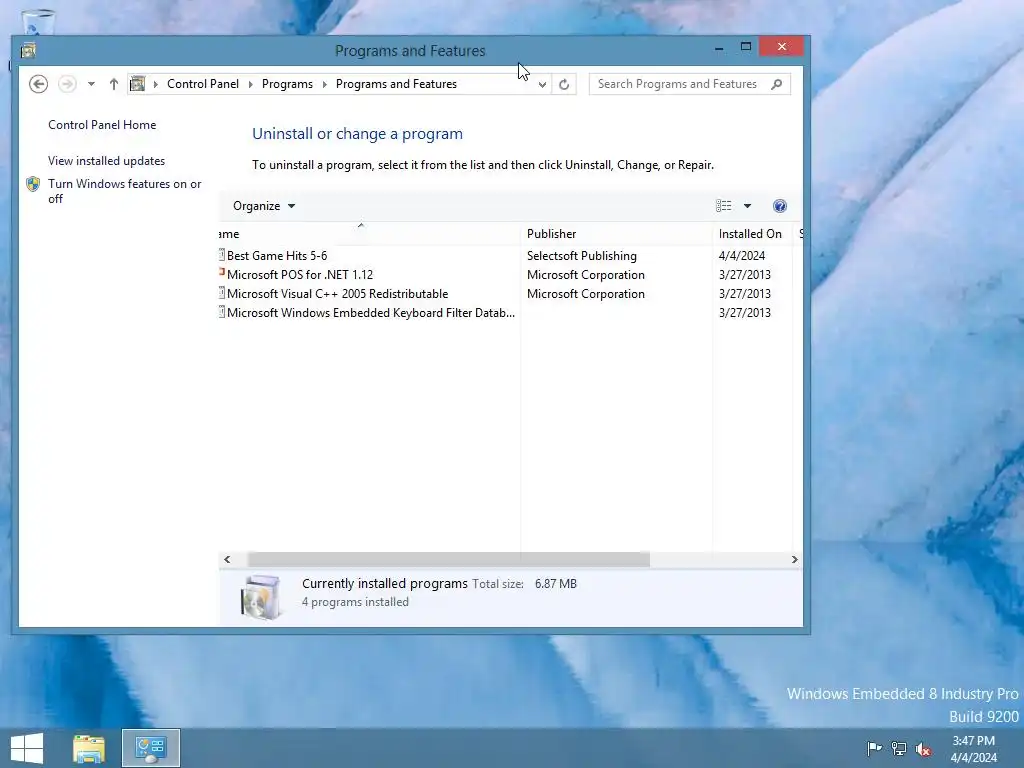Open the More view options arrow
The height and width of the screenshot is (768, 1024).
(748, 206)
